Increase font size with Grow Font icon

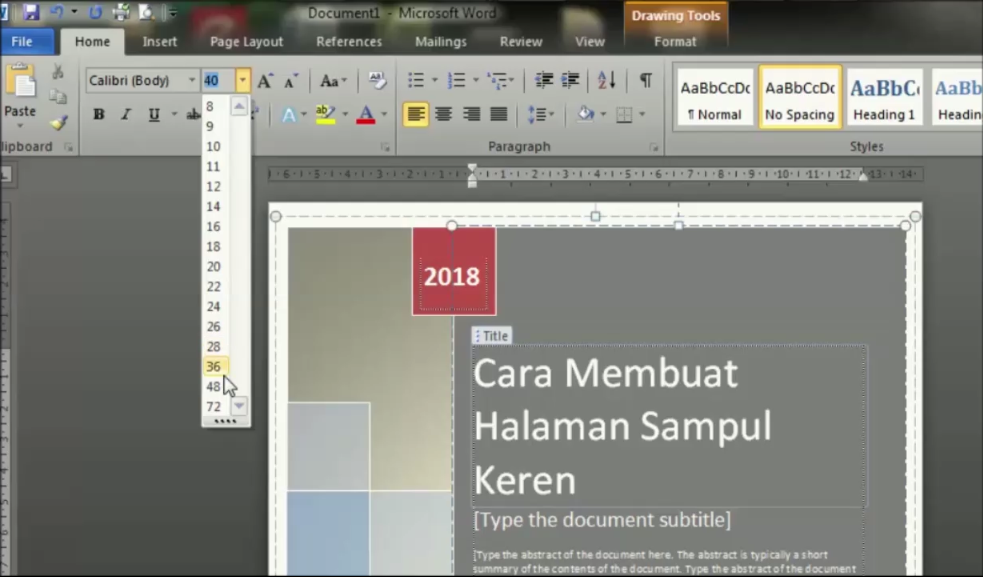(265, 80)
